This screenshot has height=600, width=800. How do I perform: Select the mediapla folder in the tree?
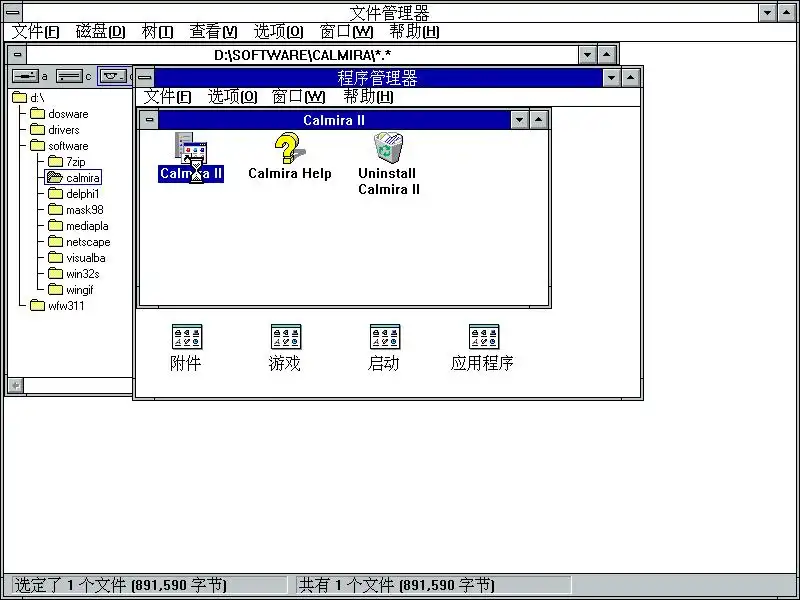(78, 226)
